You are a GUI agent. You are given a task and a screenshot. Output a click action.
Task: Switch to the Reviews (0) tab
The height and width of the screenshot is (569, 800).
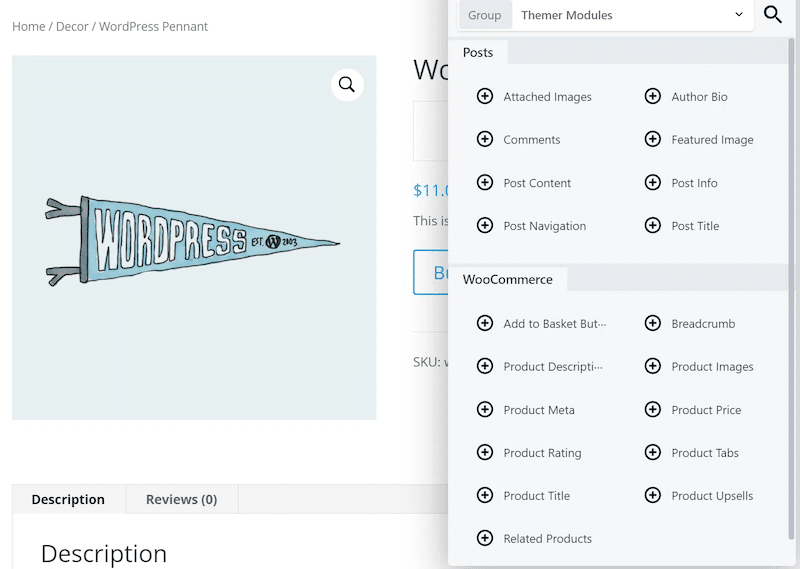[181, 499]
